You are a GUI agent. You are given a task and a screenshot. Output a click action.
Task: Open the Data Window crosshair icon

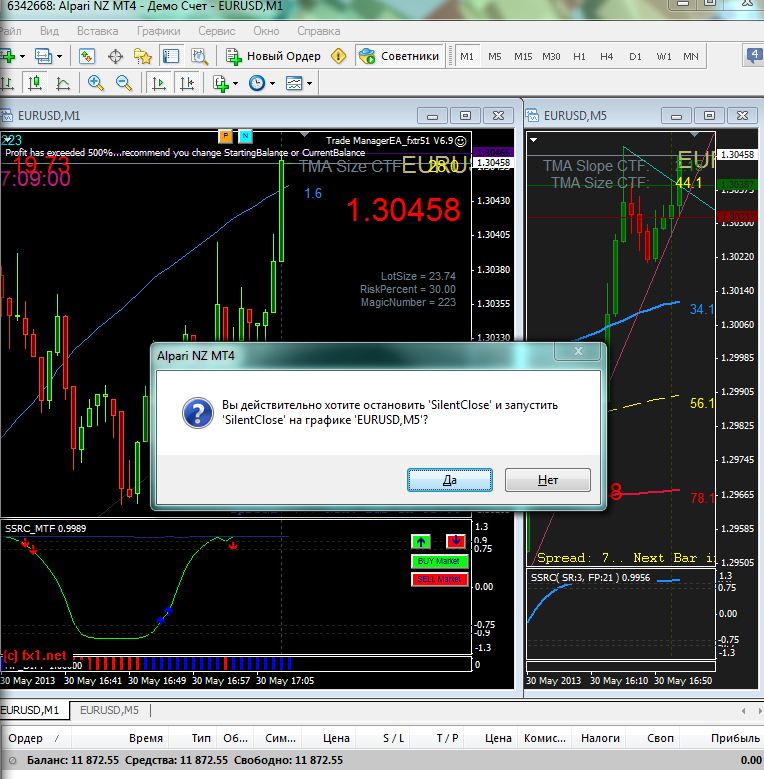click(x=115, y=56)
